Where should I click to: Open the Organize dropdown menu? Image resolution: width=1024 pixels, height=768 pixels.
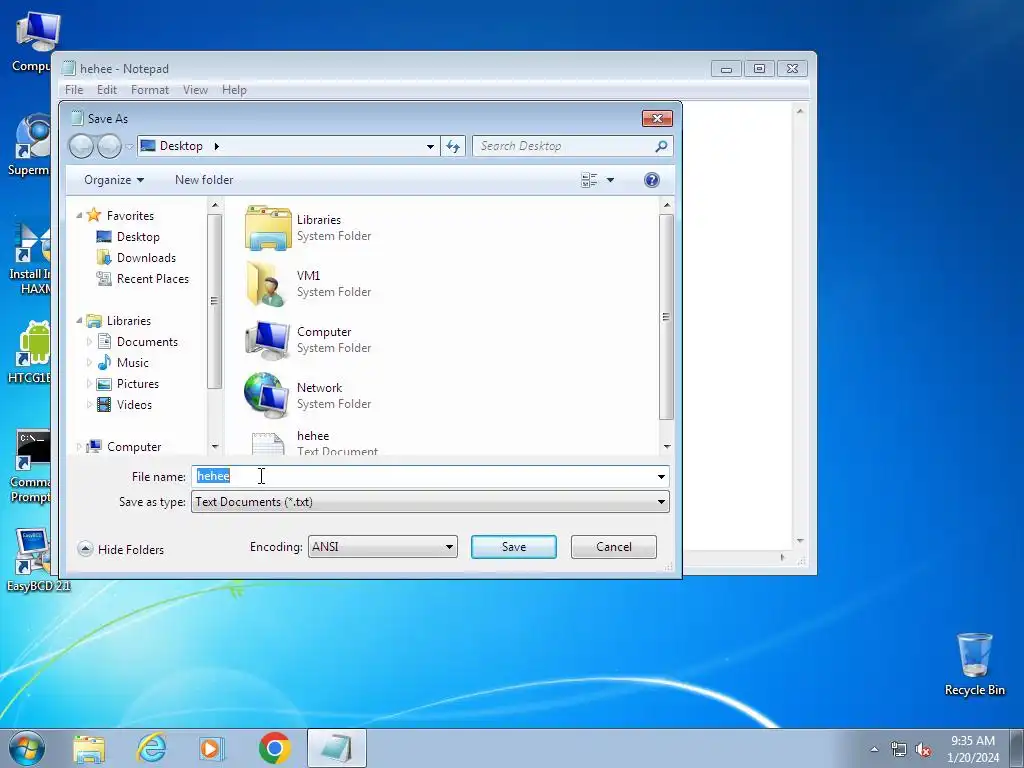[x=114, y=180]
